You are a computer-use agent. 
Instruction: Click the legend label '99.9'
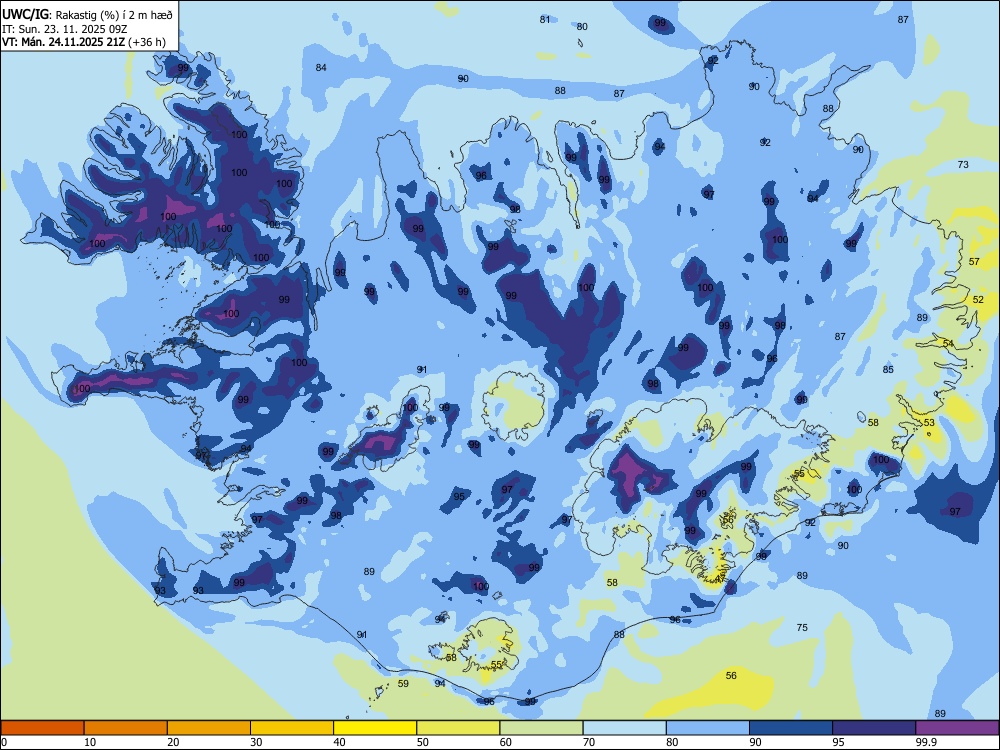tap(925, 742)
